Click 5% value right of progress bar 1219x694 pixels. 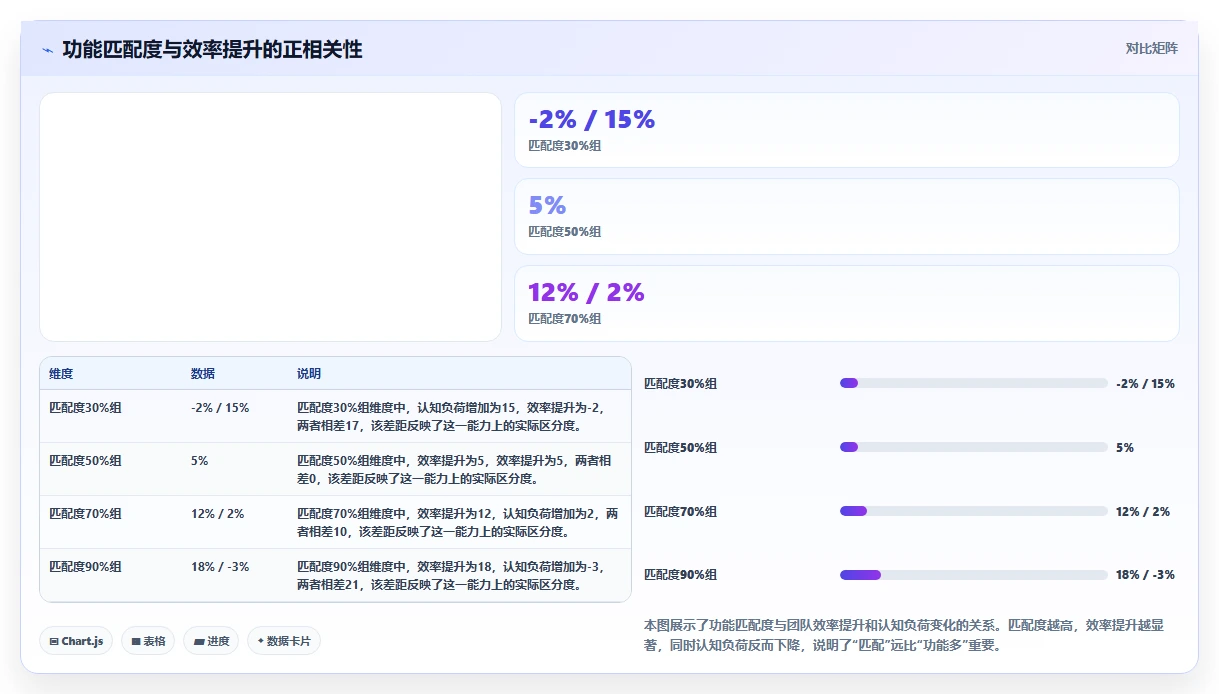(x=1125, y=448)
